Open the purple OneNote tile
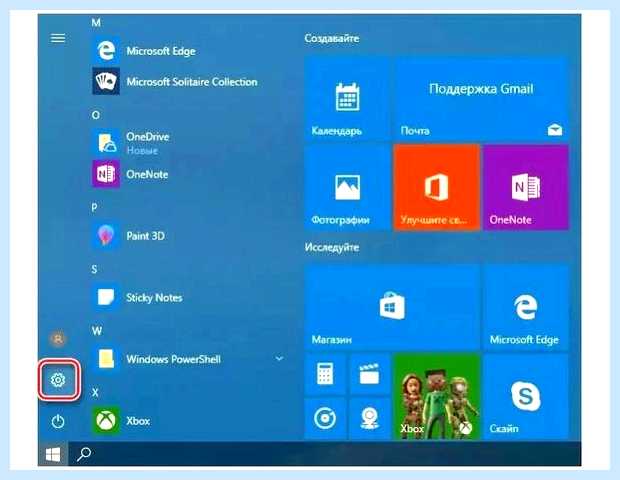 (x=525, y=187)
